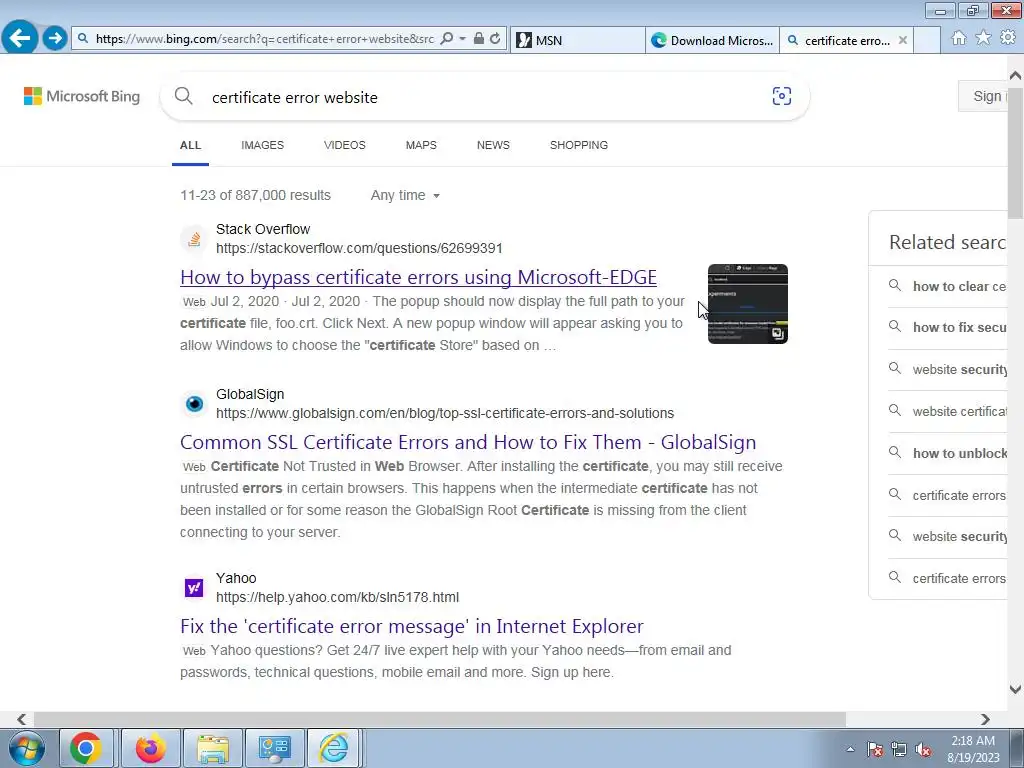
Task: Switch to the SHOPPING tab
Action: click(x=579, y=145)
